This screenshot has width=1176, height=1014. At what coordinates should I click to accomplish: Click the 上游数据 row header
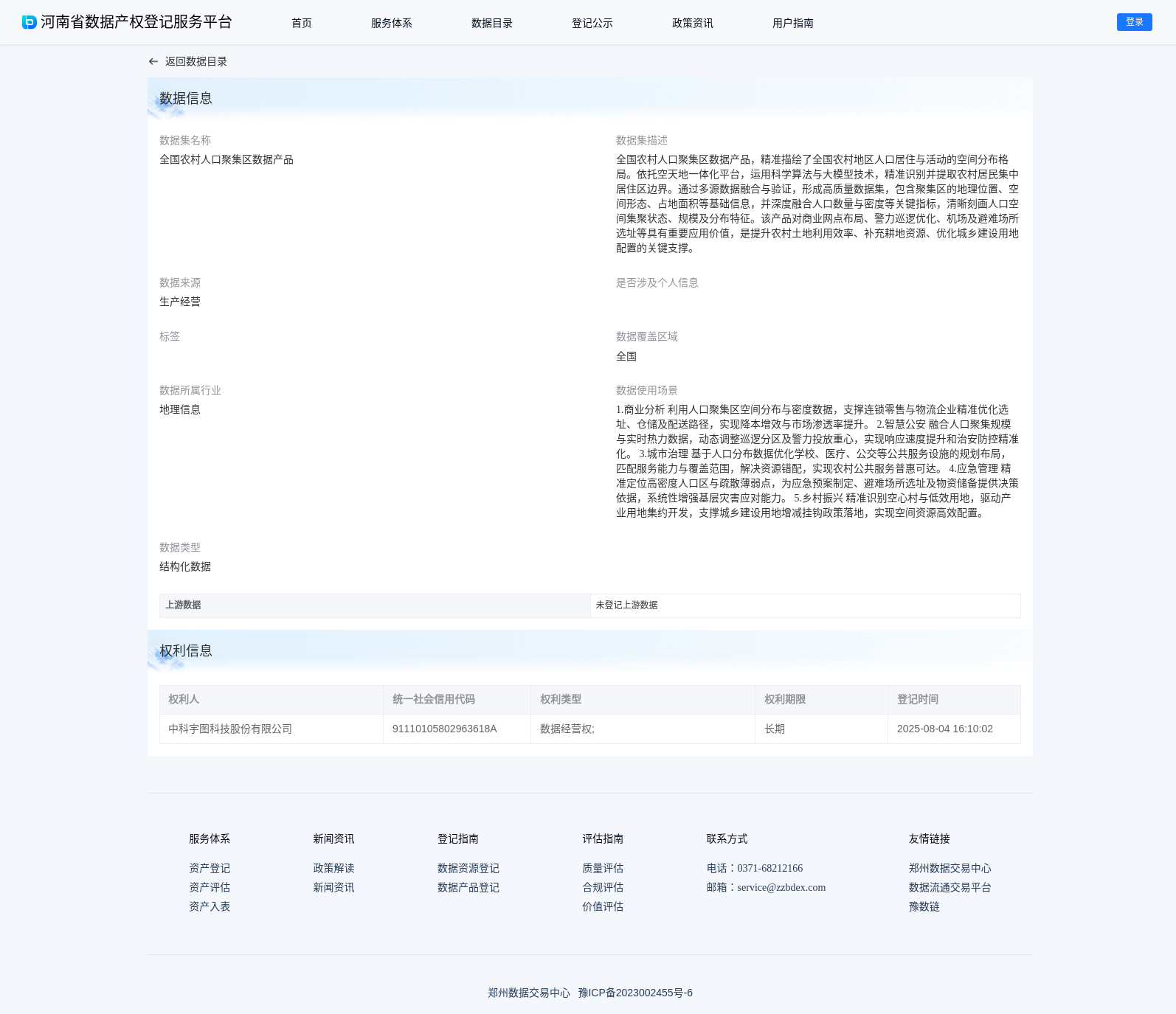375,605
